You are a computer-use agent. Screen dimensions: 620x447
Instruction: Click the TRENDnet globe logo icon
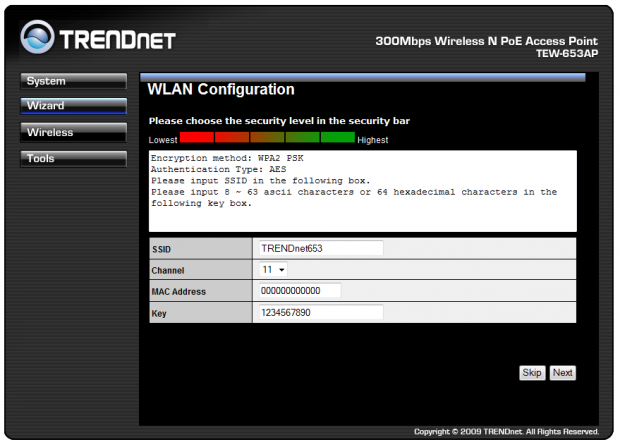37,37
